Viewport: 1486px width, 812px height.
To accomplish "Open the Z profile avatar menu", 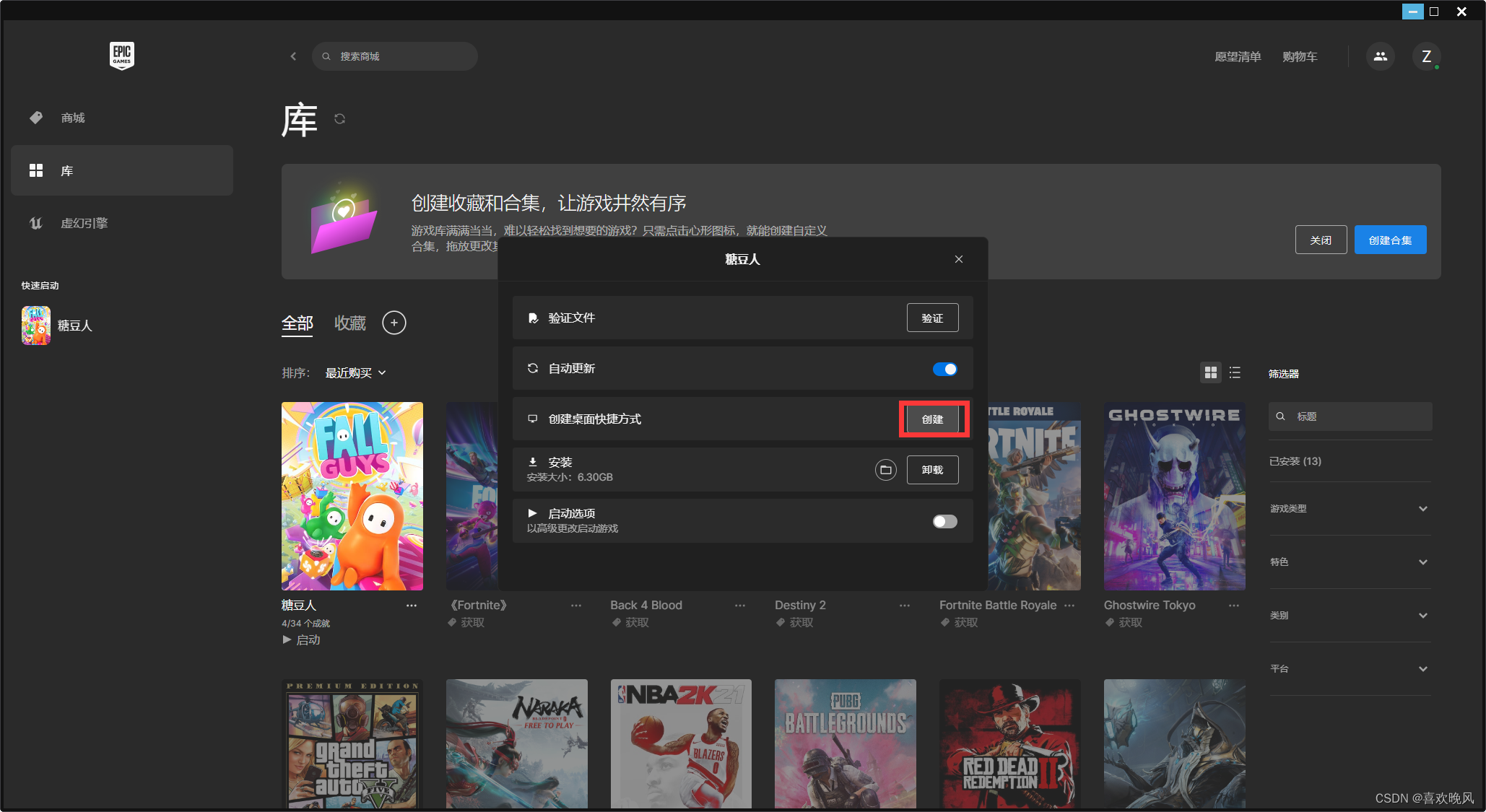I will pyautogui.click(x=1426, y=56).
